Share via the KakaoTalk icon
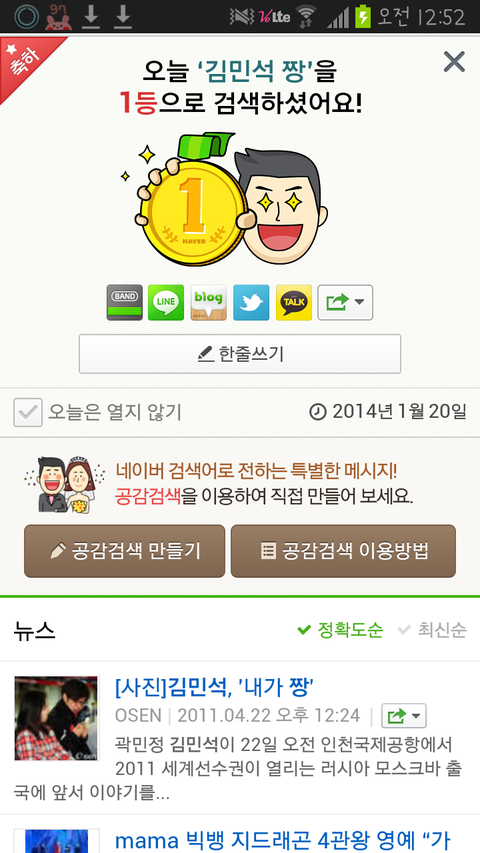This screenshot has height=853, width=480. (x=294, y=302)
